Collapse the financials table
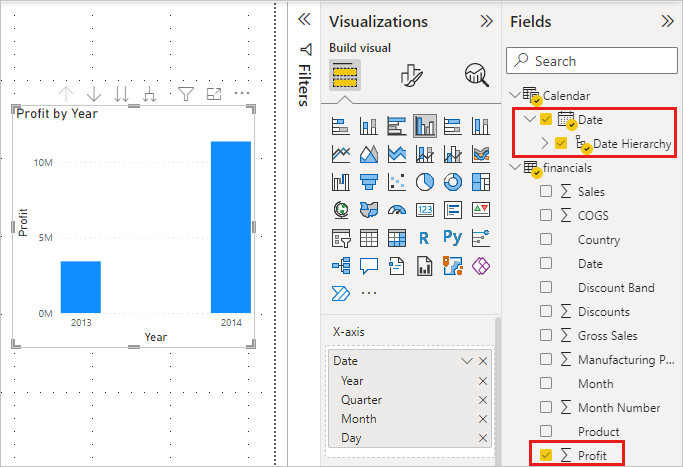Viewport: 683px width, 467px height. [515, 167]
